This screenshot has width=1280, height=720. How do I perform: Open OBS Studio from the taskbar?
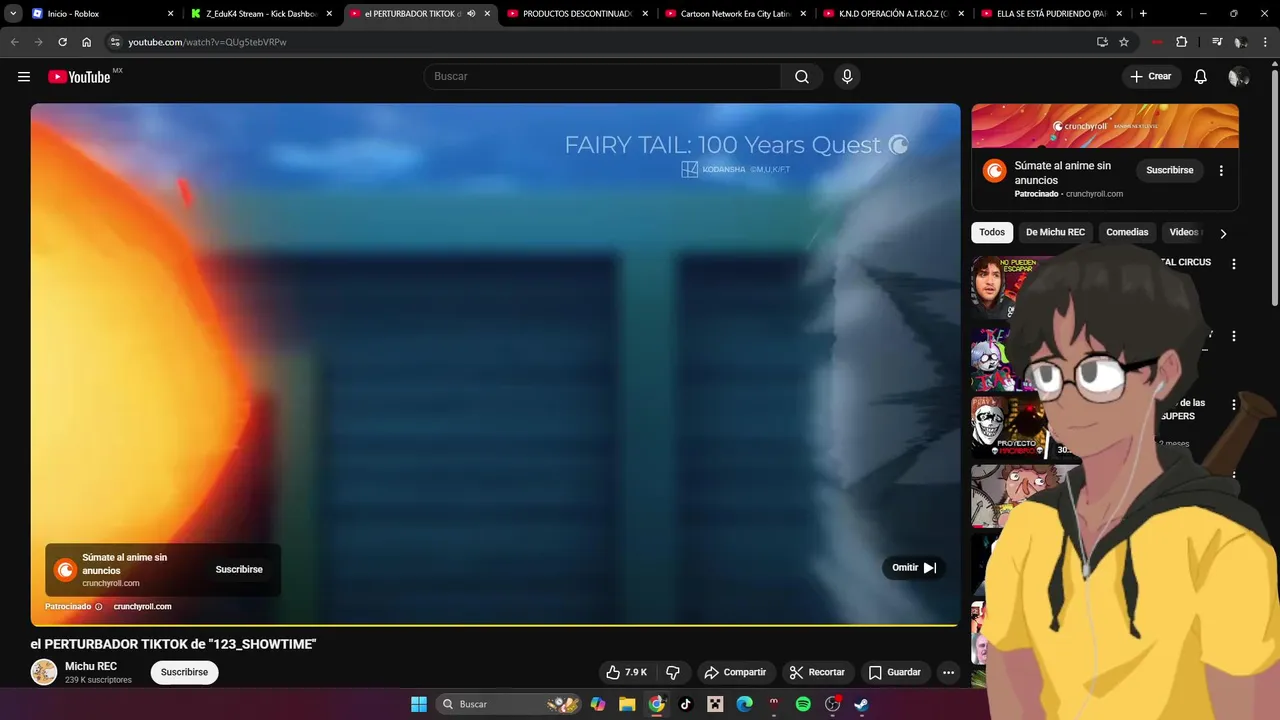tap(833, 704)
